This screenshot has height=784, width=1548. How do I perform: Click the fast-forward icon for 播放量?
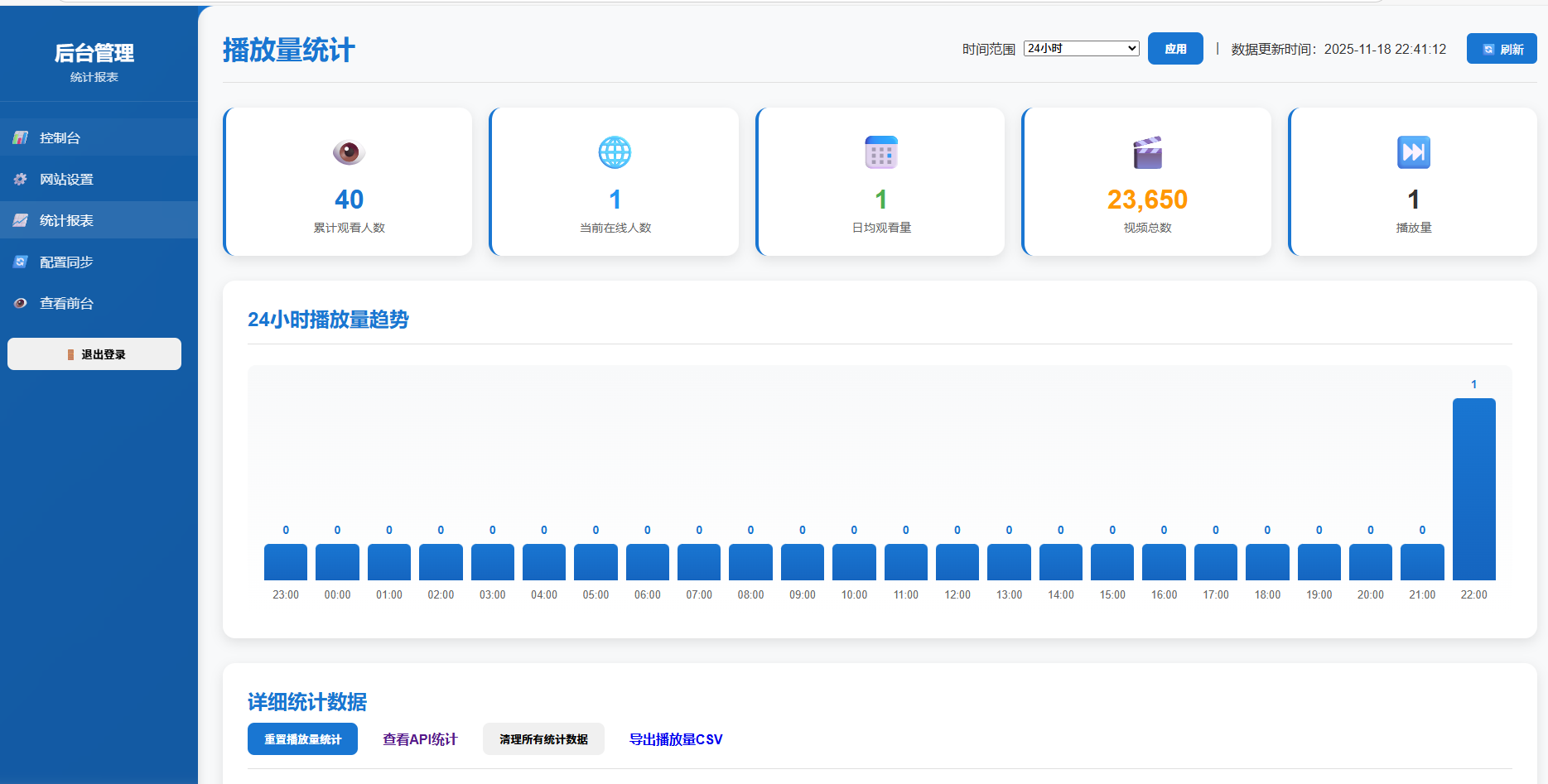tap(1413, 152)
